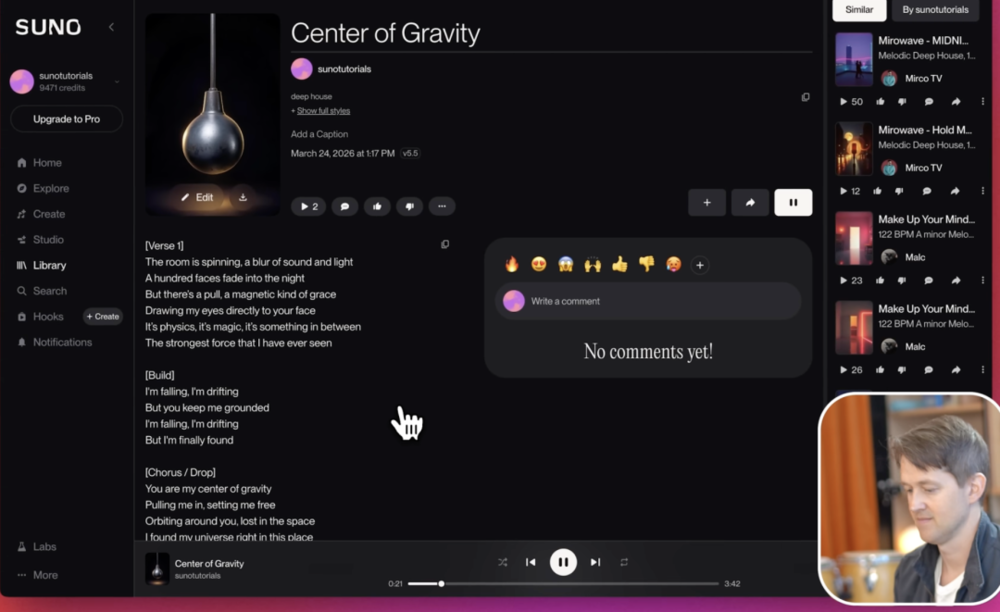Click the Upgrade to Pro button

point(66,119)
